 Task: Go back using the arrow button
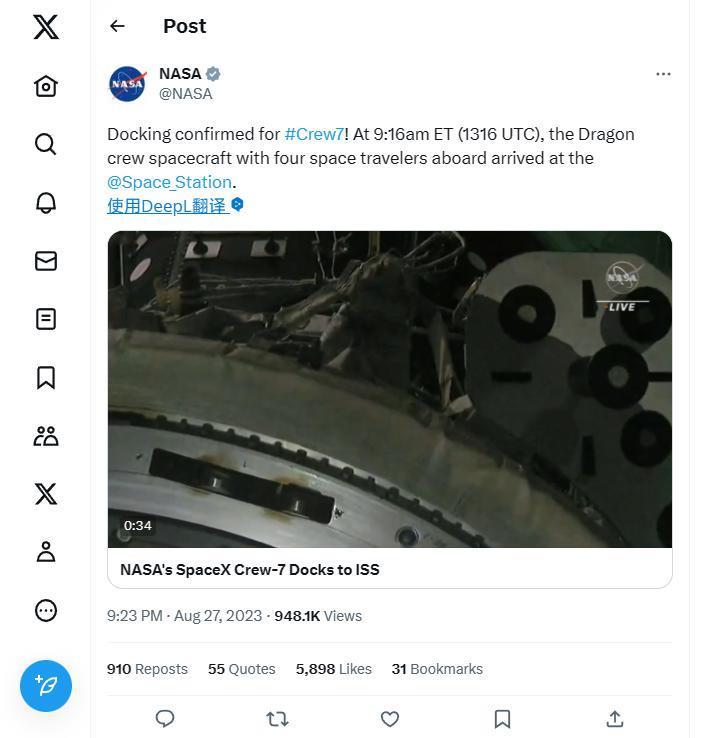click(118, 26)
